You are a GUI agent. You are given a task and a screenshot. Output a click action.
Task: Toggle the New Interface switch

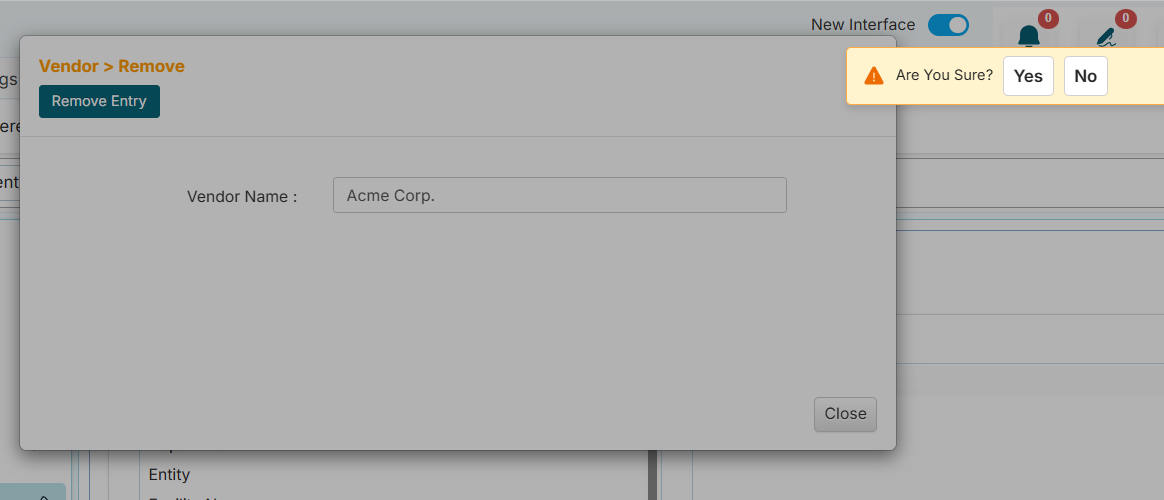[948, 25]
